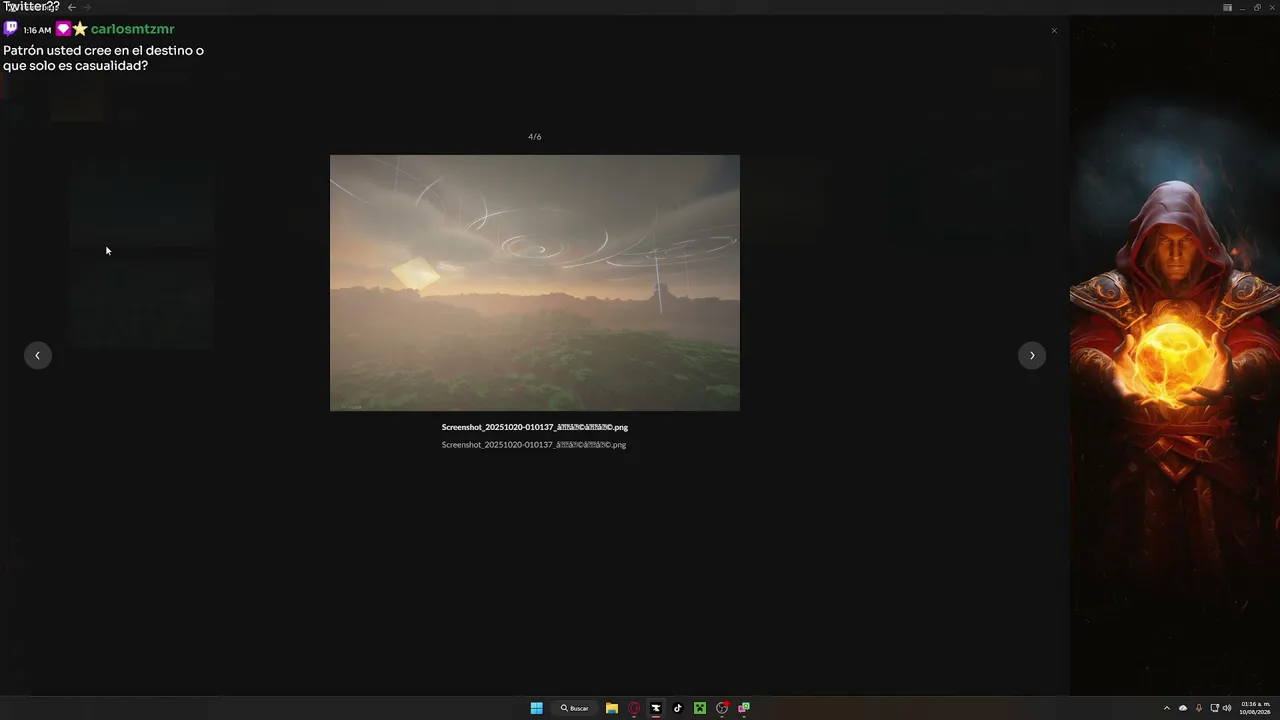Click the grey Screenshot_20251020-010137 filename caption
This screenshot has height=720, width=1280.
coord(534,445)
